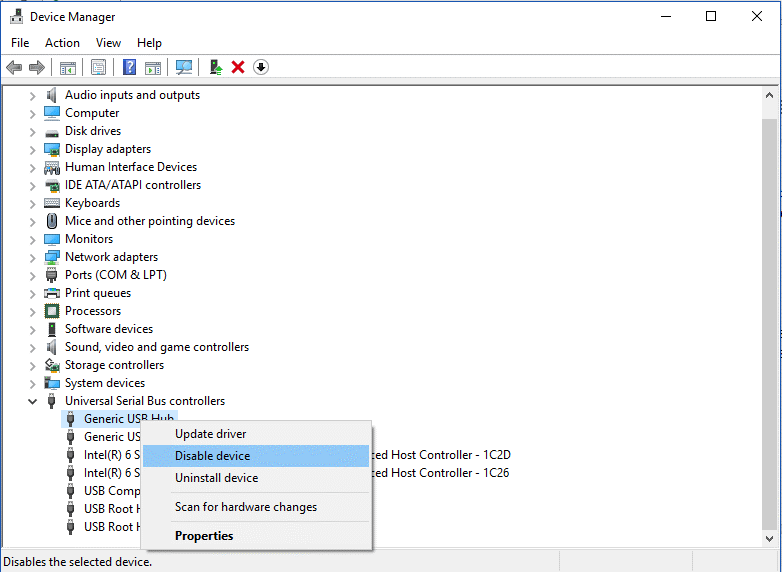Click the Processors chip icon
Screen dimensions: 782x572
[52, 311]
